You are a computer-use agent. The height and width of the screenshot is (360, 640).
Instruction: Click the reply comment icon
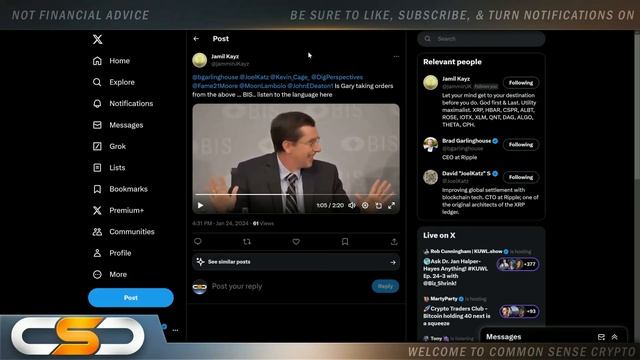click(x=198, y=242)
